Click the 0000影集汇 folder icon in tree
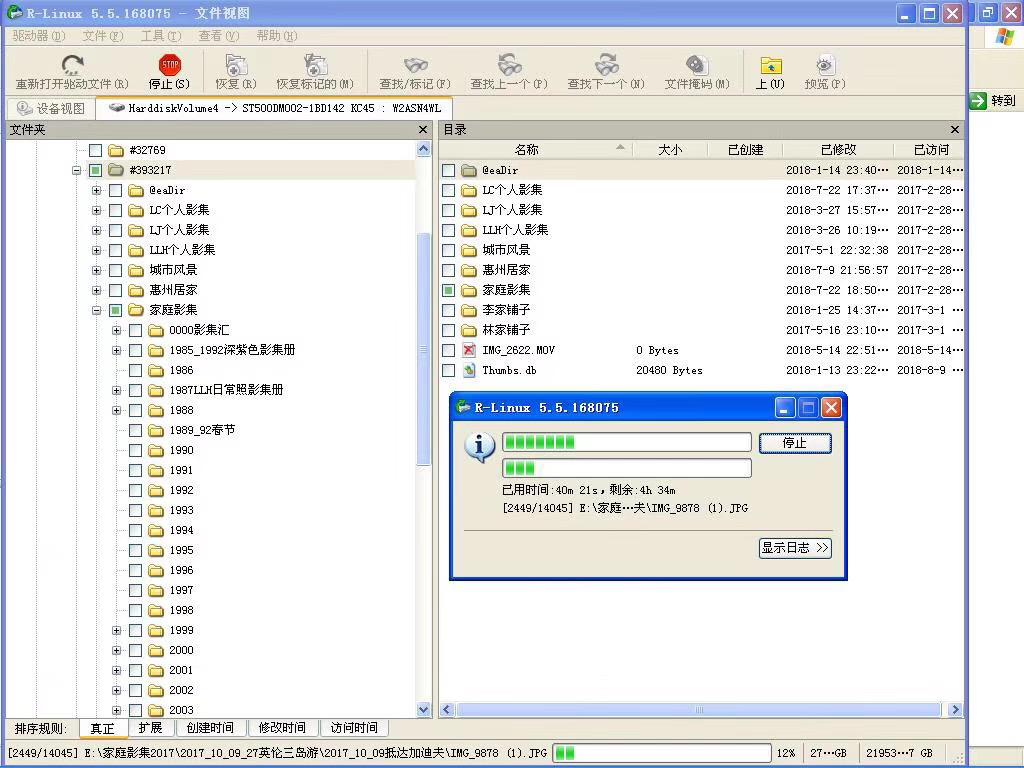This screenshot has height=768, width=1024. point(155,330)
